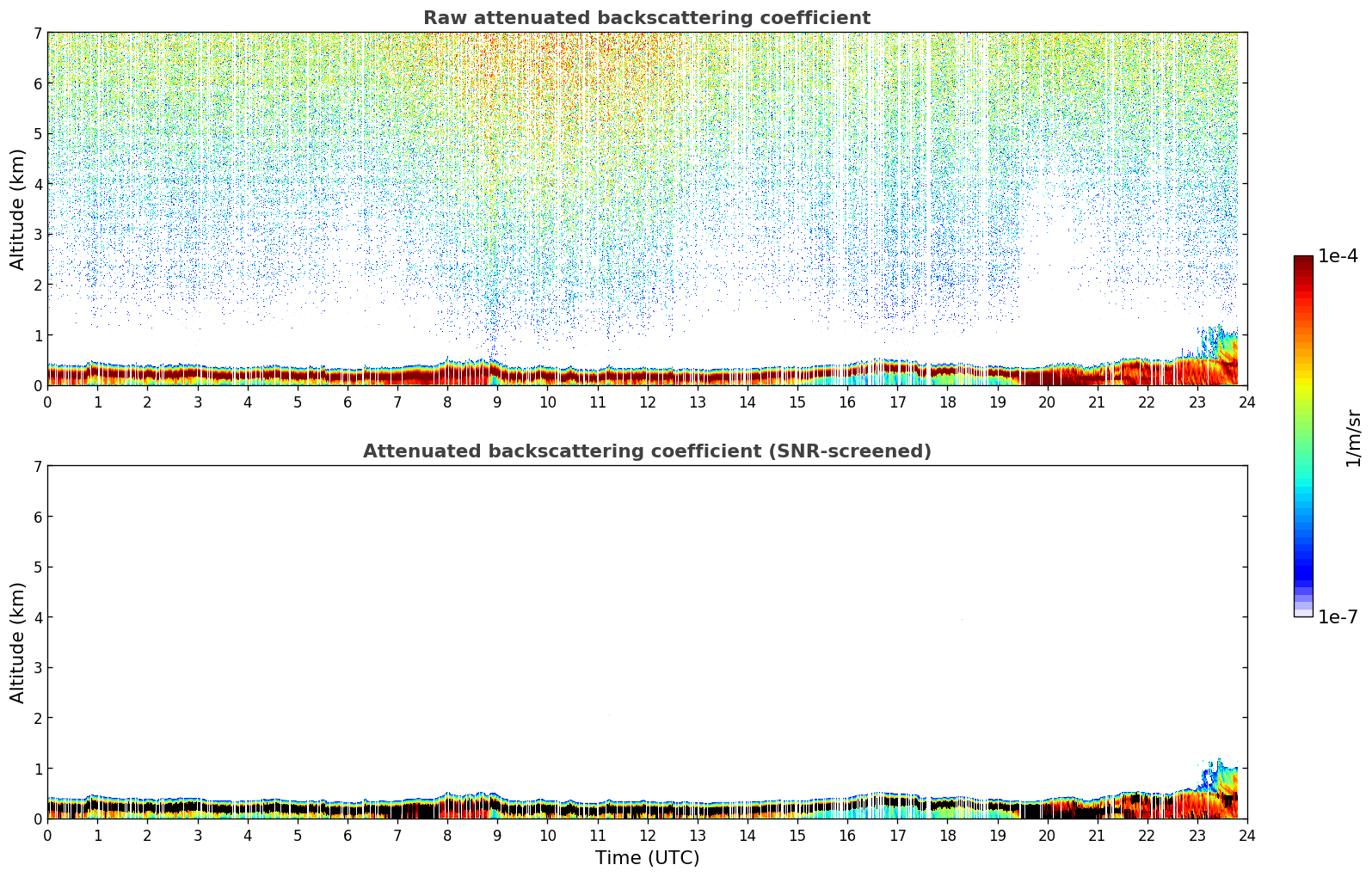The height and width of the screenshot is (877, 1372).
Task: Click altitude 4 tick label on top plot
Action: (x=37, y=184)
